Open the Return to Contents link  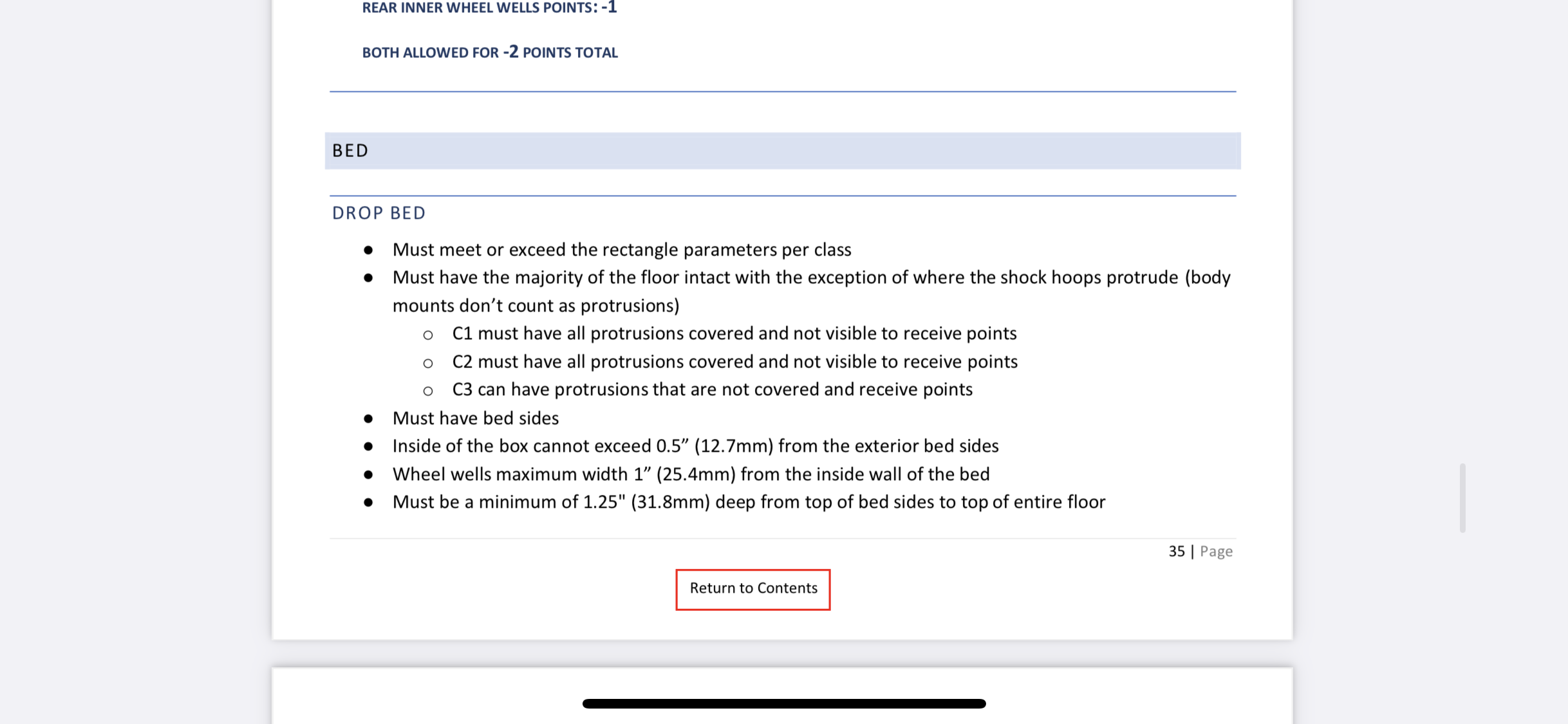753,589
